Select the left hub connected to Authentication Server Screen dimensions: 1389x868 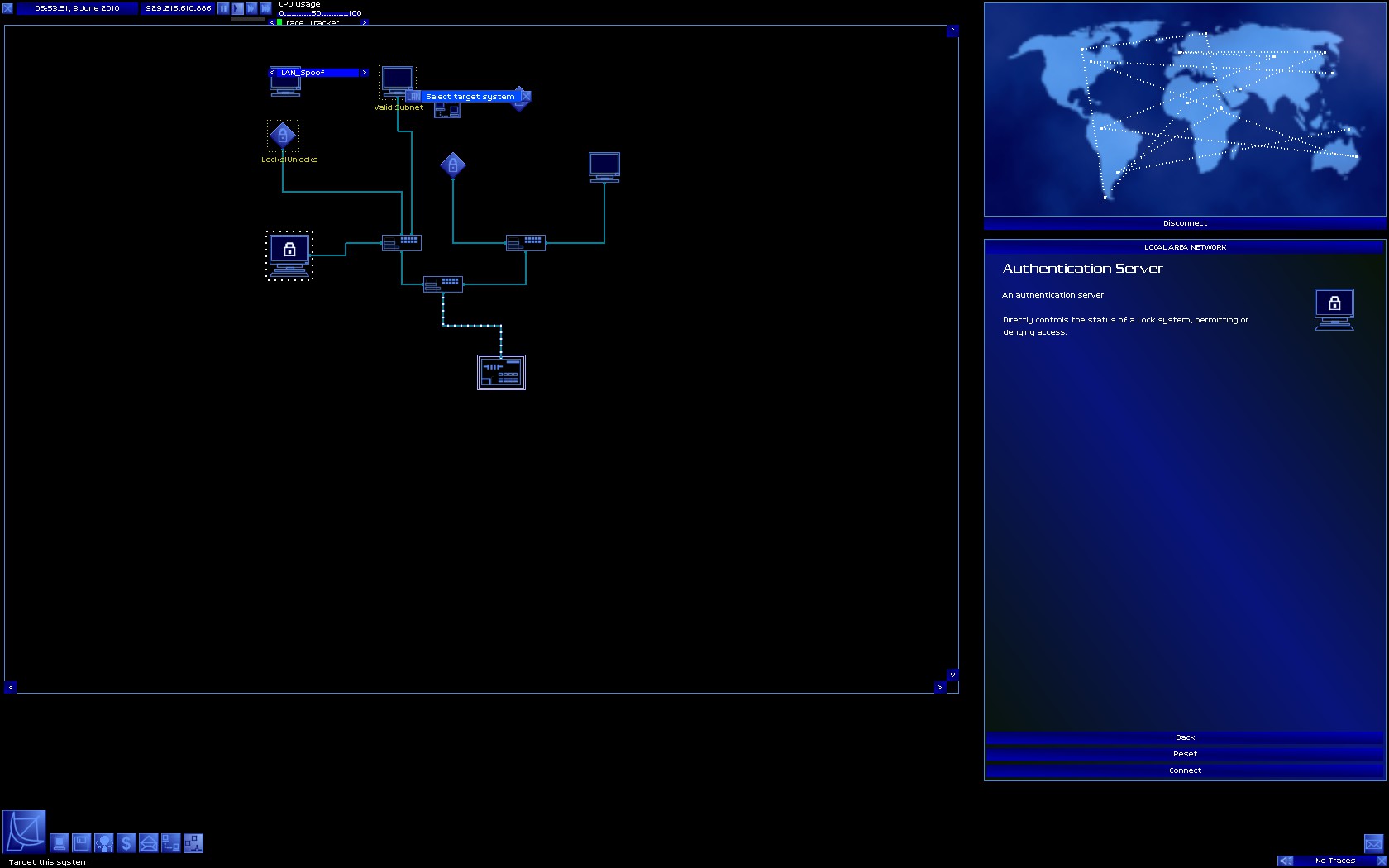(402, 242)
